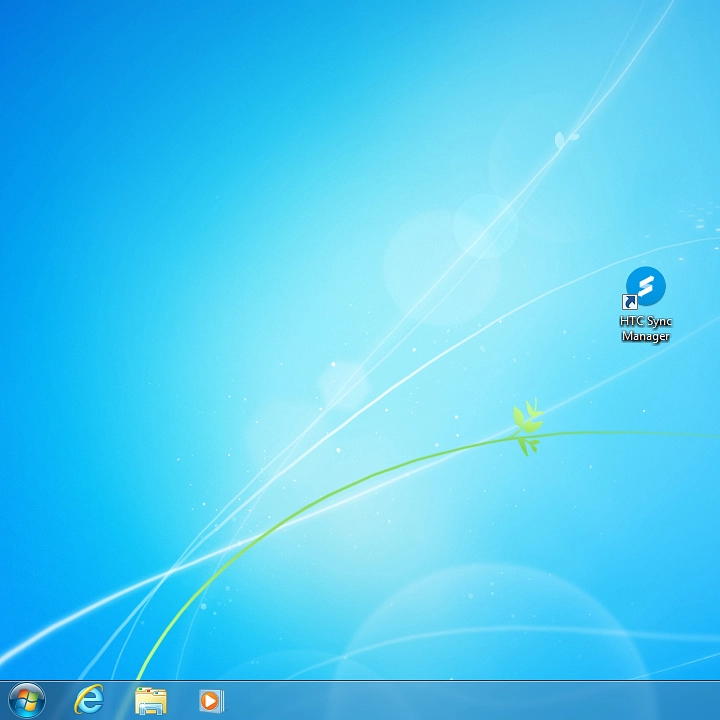This screenshot has height=720, width=720.
Task: Click the small pale leaf near wallpaper top
Action: coord(565,138)
